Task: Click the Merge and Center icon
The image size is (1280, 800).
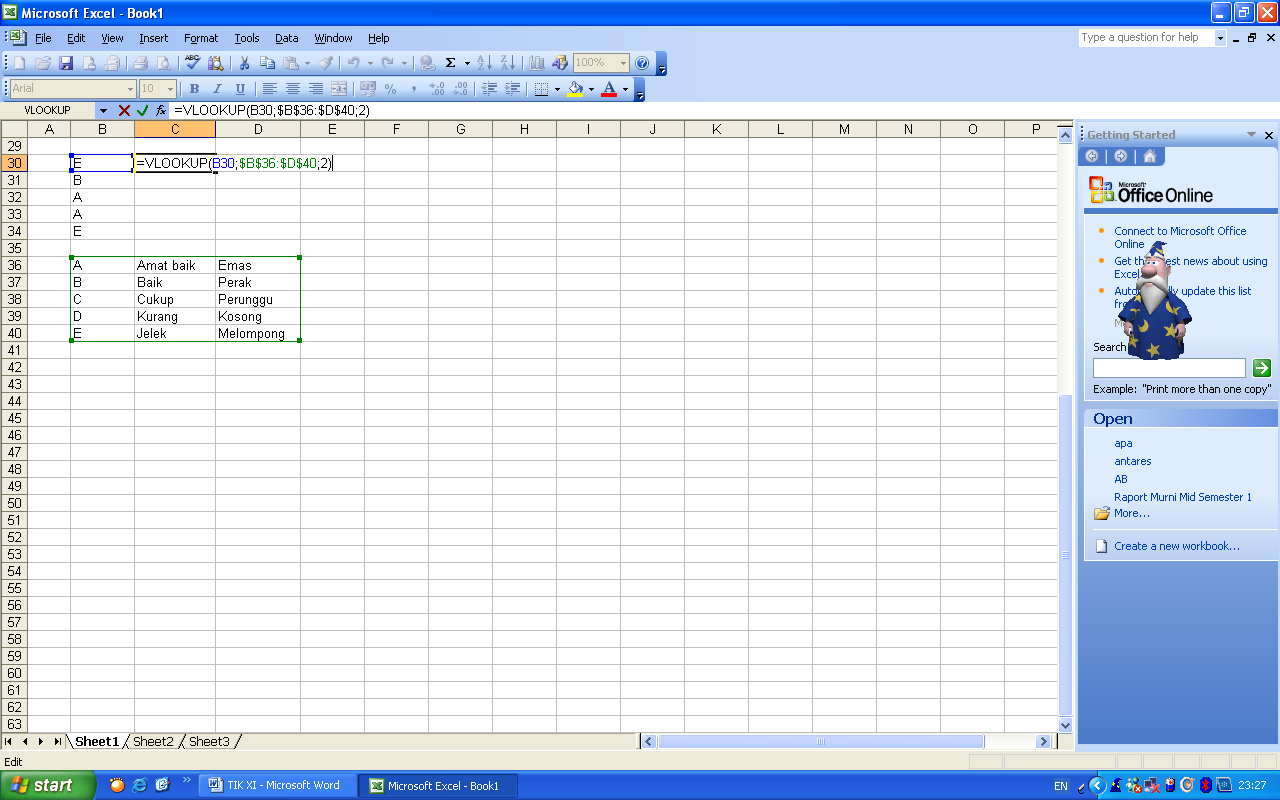Action: click(x=339, y=89)
